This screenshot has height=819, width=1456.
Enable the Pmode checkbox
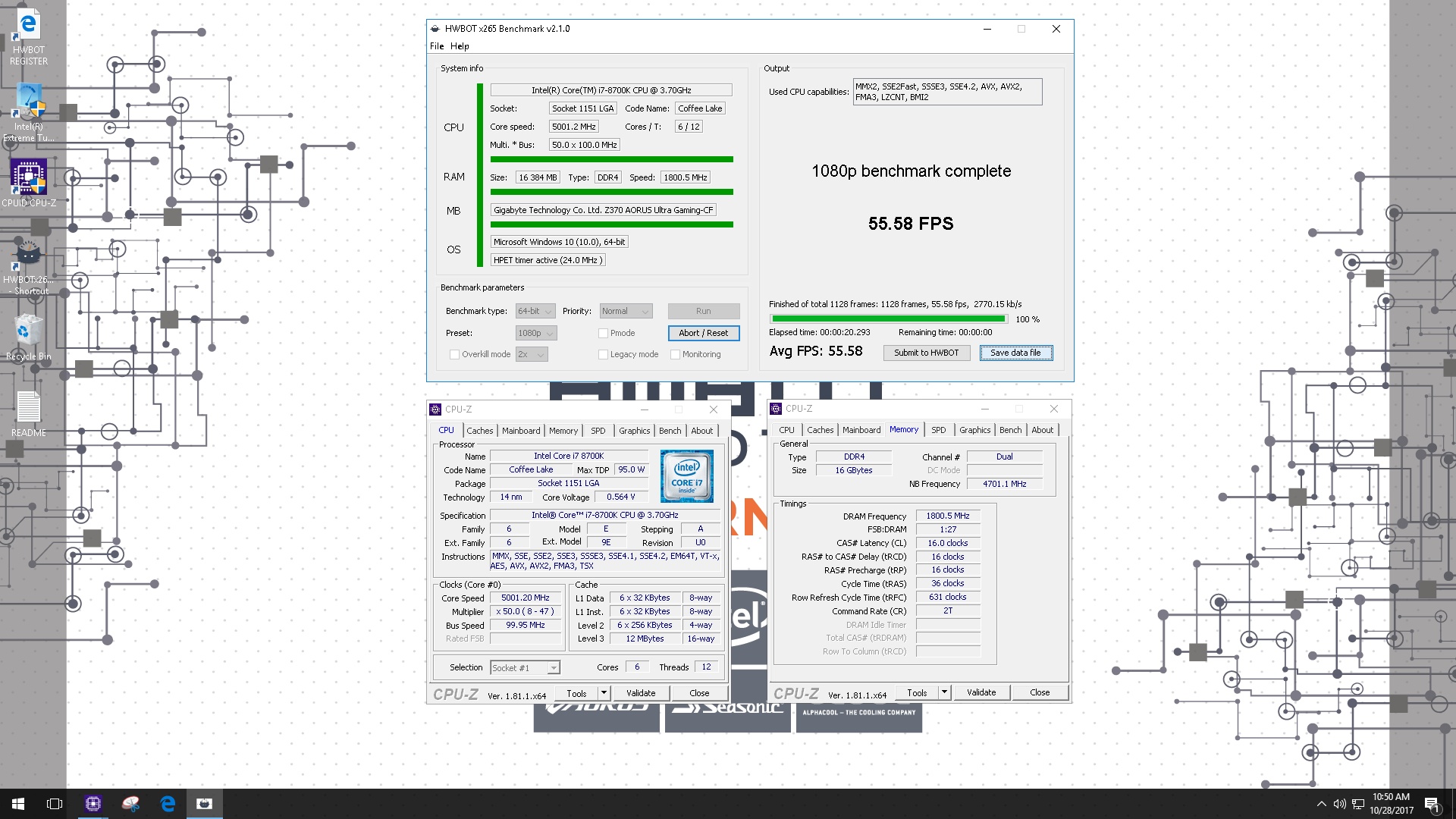[603, 333]
